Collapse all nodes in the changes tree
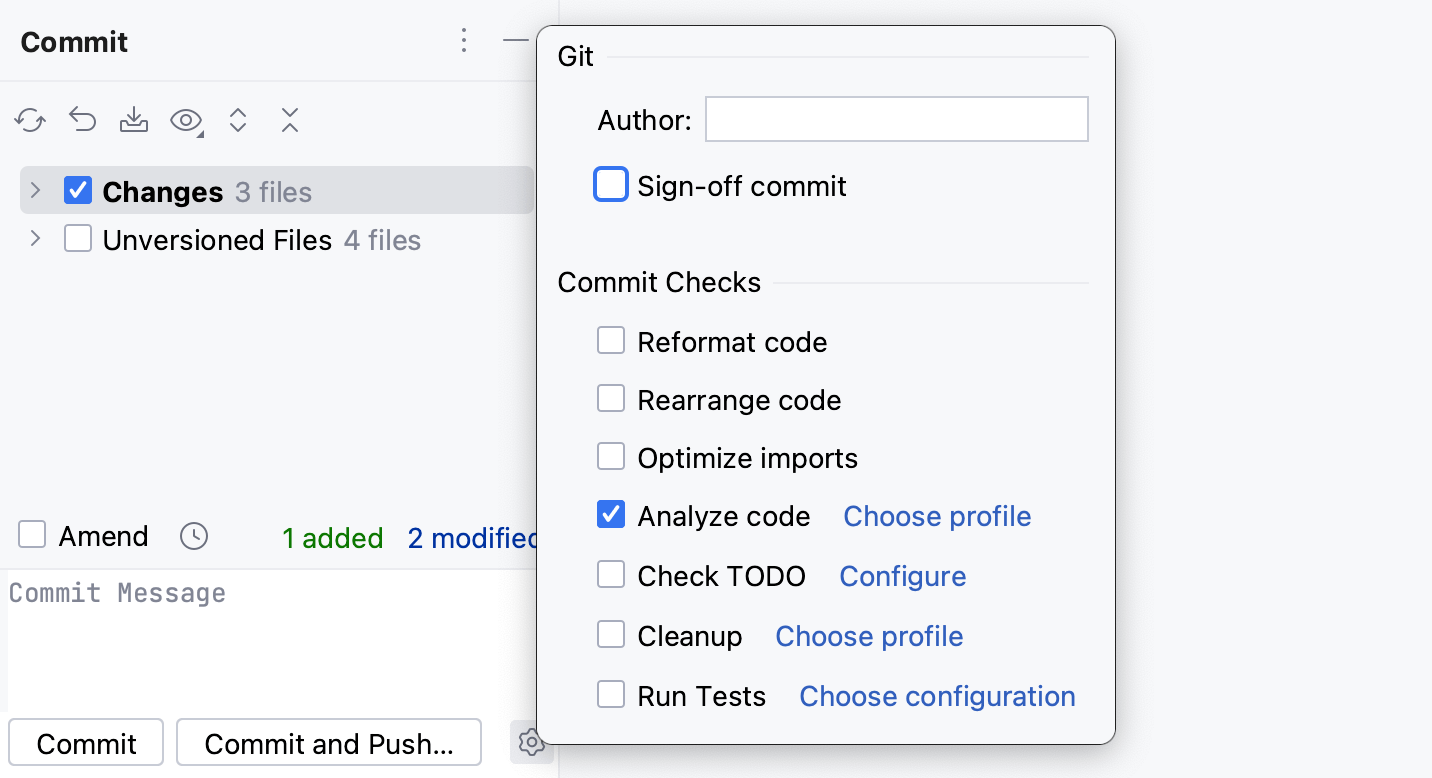Viewport: 1432px width, 778px height. [289, 119]
